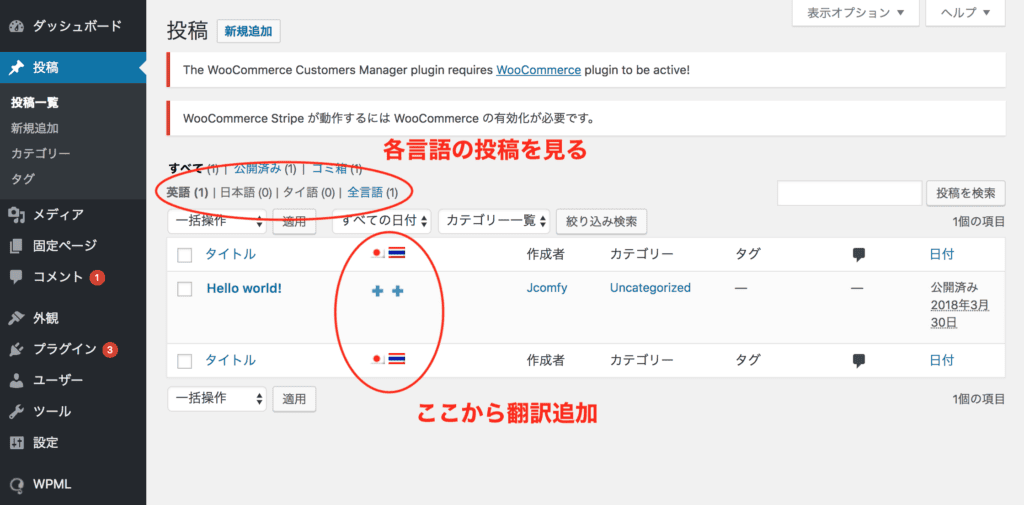This screenshot has width=1024, height=505.
Task: Click the user icon beside ユーザー
Action: 18,381
